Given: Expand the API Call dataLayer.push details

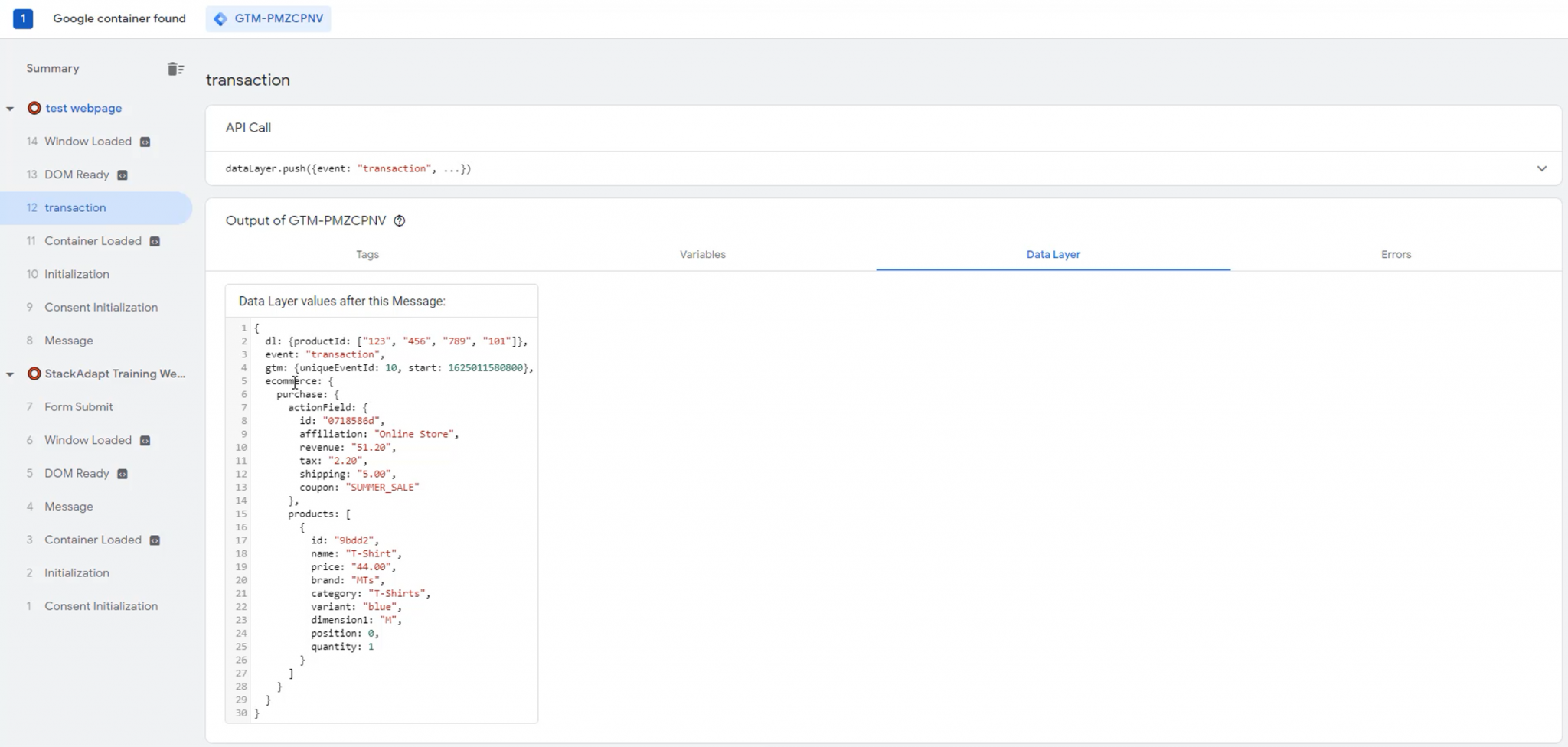Looking at the screenshot, I should click(1541, 168).
